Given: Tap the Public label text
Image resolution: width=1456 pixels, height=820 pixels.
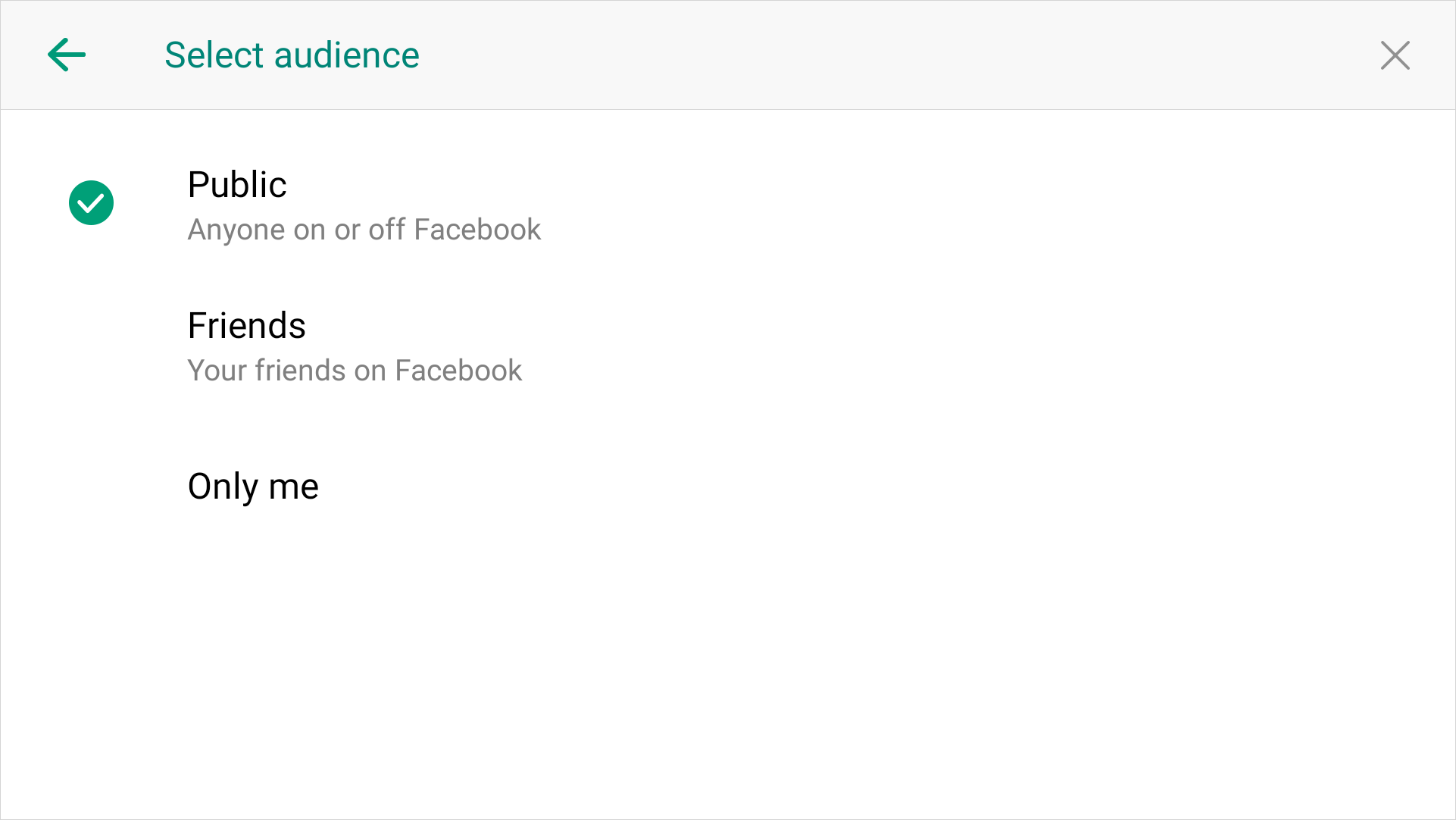Looking at the screenshot, I should (x=237, y=185).
